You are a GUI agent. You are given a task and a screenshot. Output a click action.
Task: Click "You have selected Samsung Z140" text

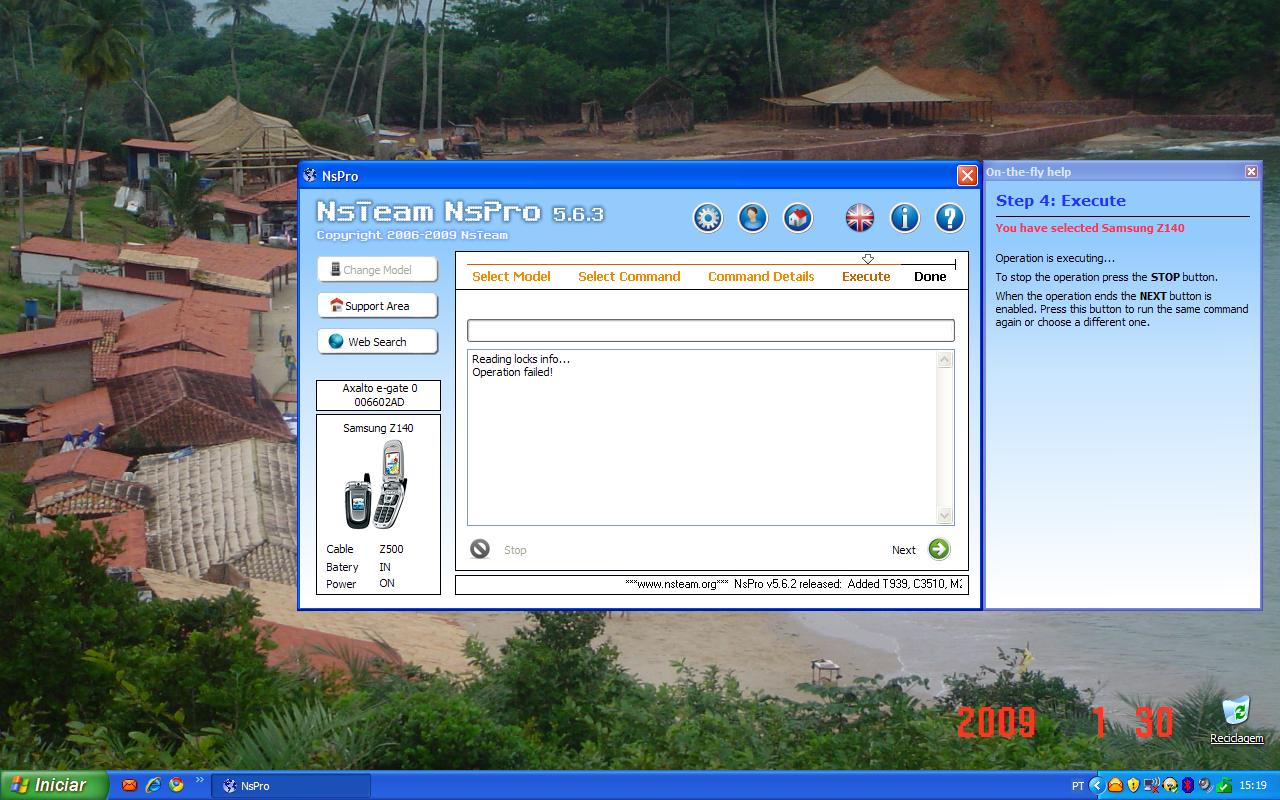[1090, 228]
